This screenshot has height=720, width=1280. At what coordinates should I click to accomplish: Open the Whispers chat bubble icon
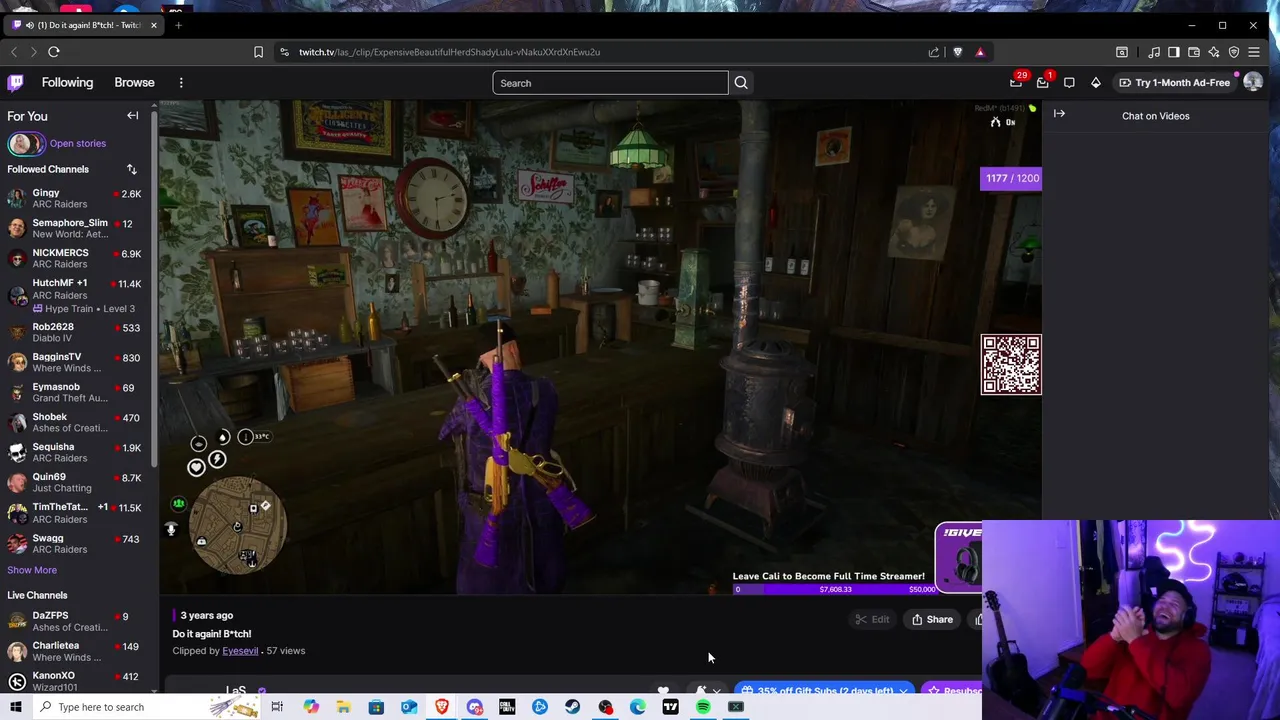pos(1069,83)
